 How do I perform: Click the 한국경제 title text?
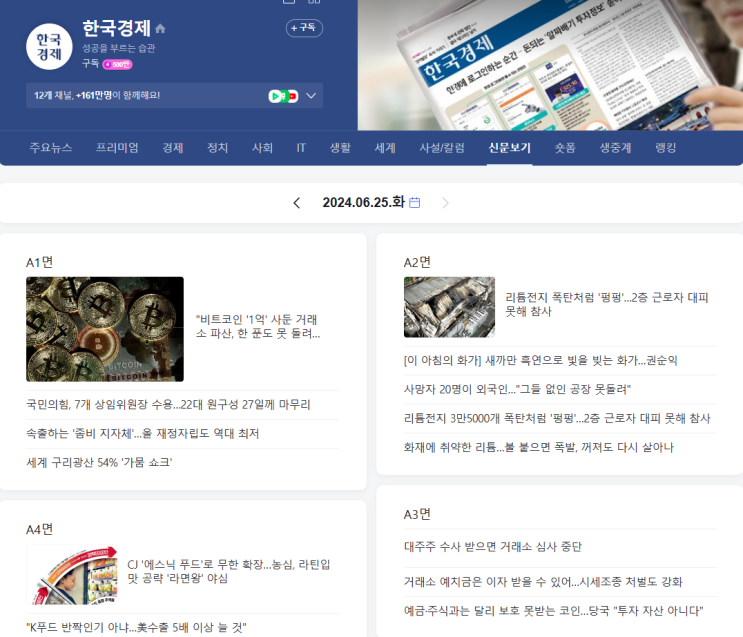click(117, 28)
